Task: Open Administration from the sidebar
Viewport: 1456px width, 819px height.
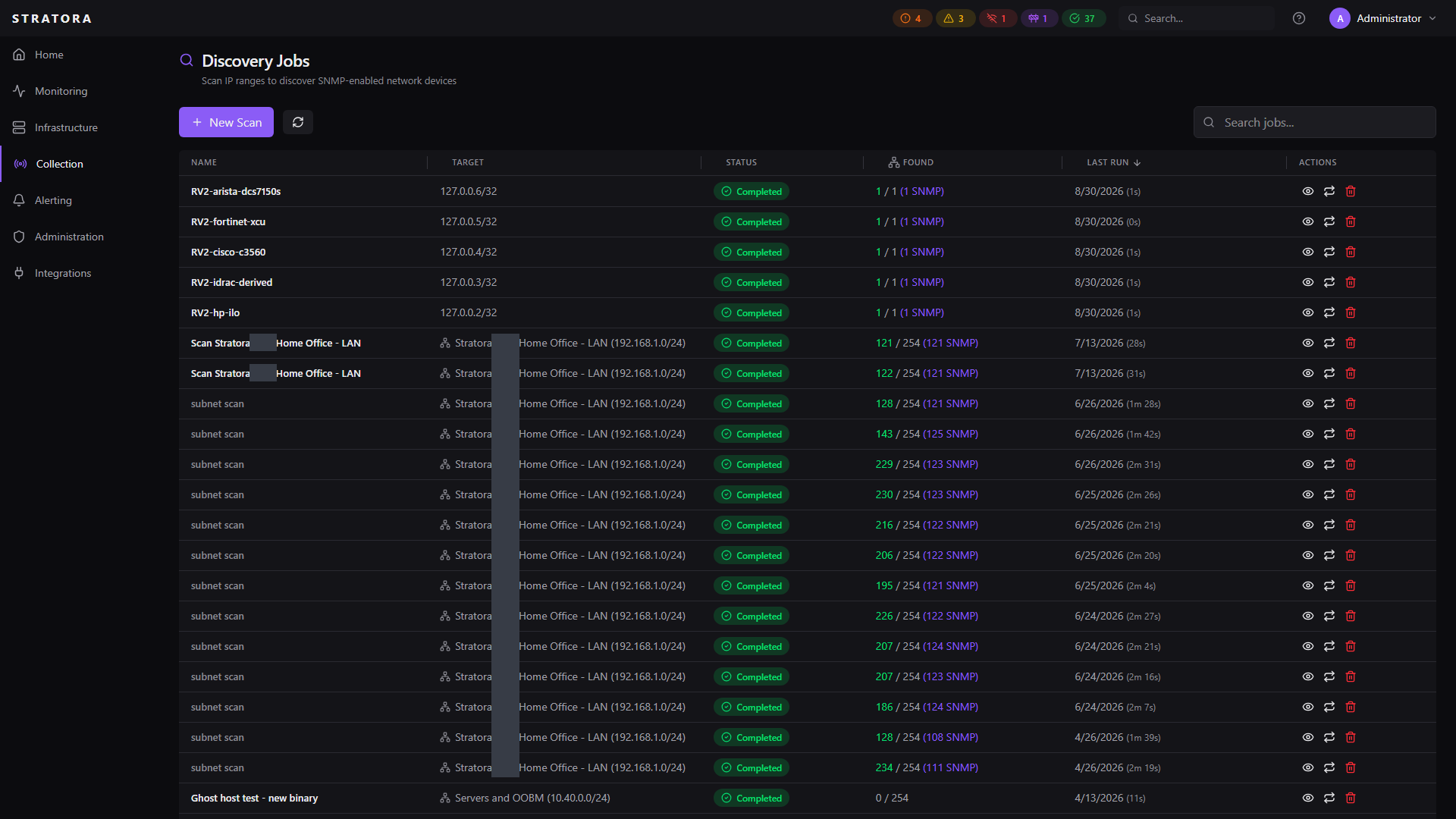Action: (69, 237)
